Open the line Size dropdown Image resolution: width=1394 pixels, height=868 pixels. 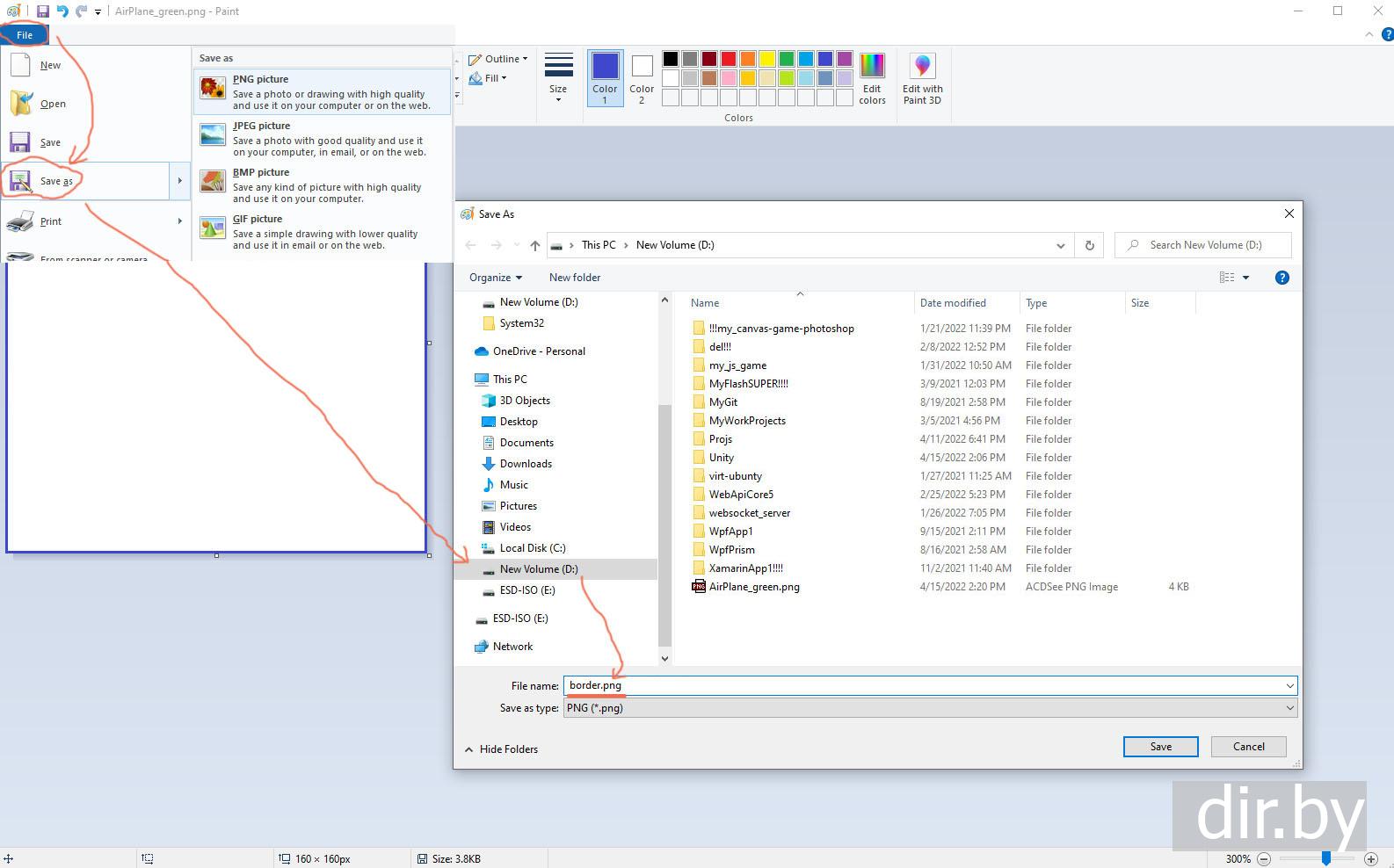[558, 78]
